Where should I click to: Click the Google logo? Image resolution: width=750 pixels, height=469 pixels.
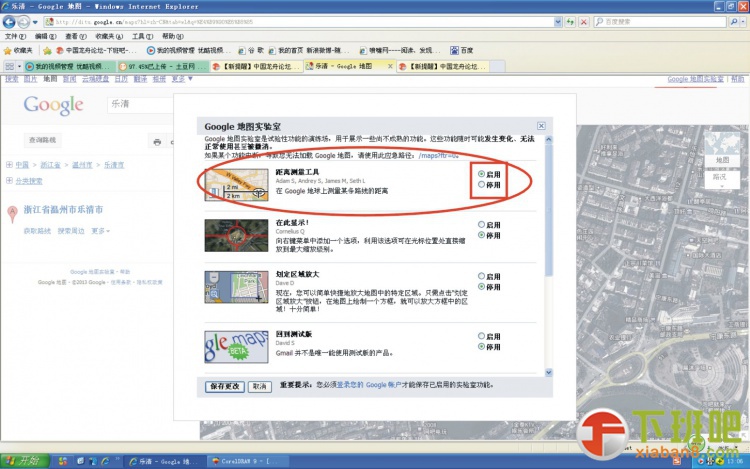point(53,105)
